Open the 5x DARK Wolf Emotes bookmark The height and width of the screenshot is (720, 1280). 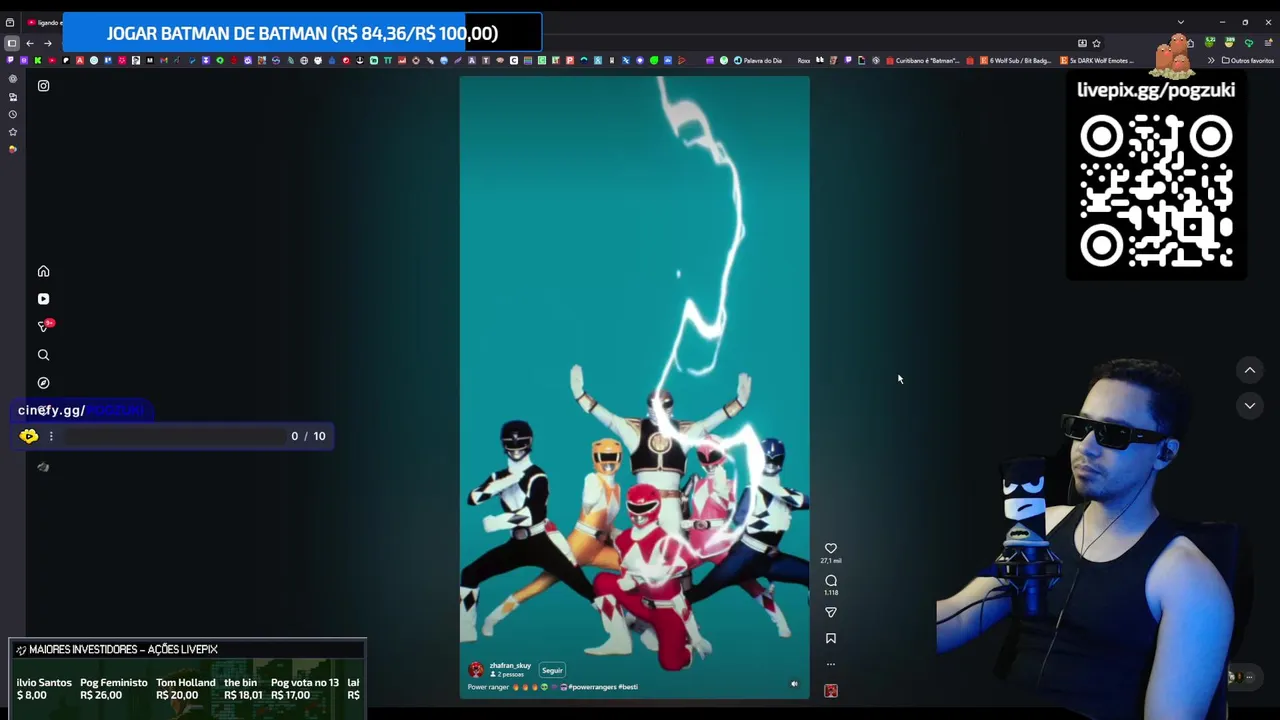point(1097,60)
